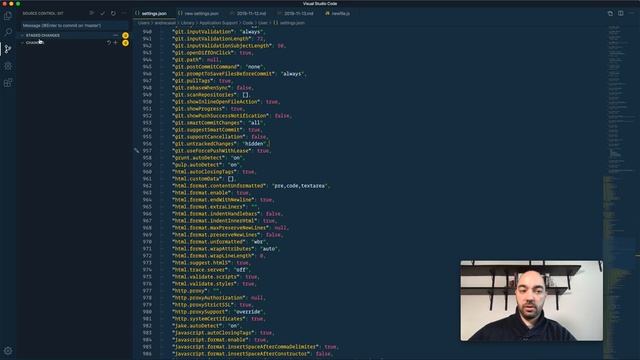Click the "pre,code,textarea" value

(300, 186)
